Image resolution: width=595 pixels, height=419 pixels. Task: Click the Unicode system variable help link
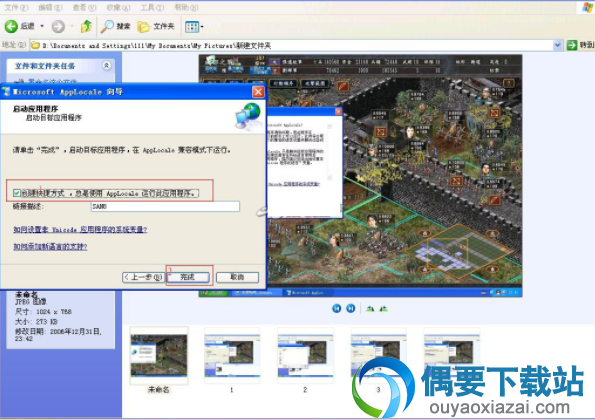coord(80,229)
